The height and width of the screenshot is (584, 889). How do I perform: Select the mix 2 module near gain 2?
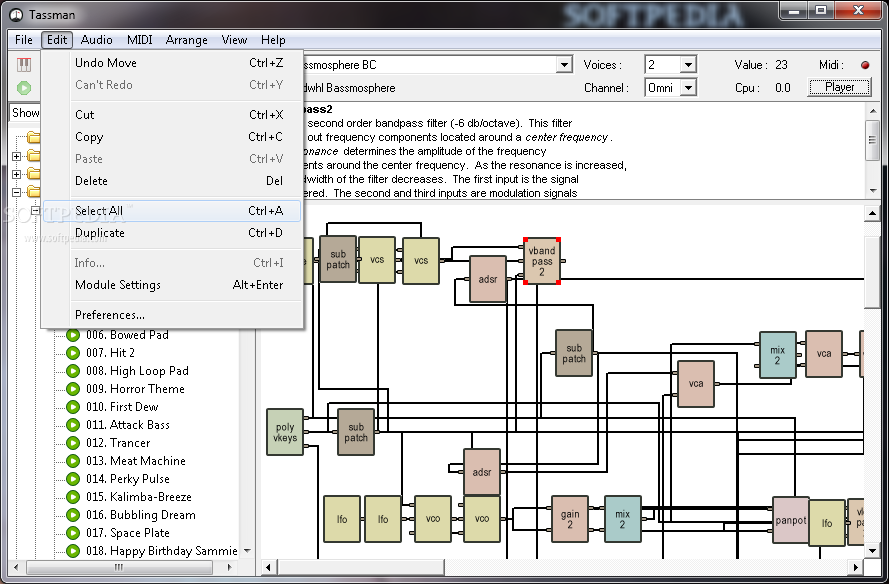coord(623,519)
